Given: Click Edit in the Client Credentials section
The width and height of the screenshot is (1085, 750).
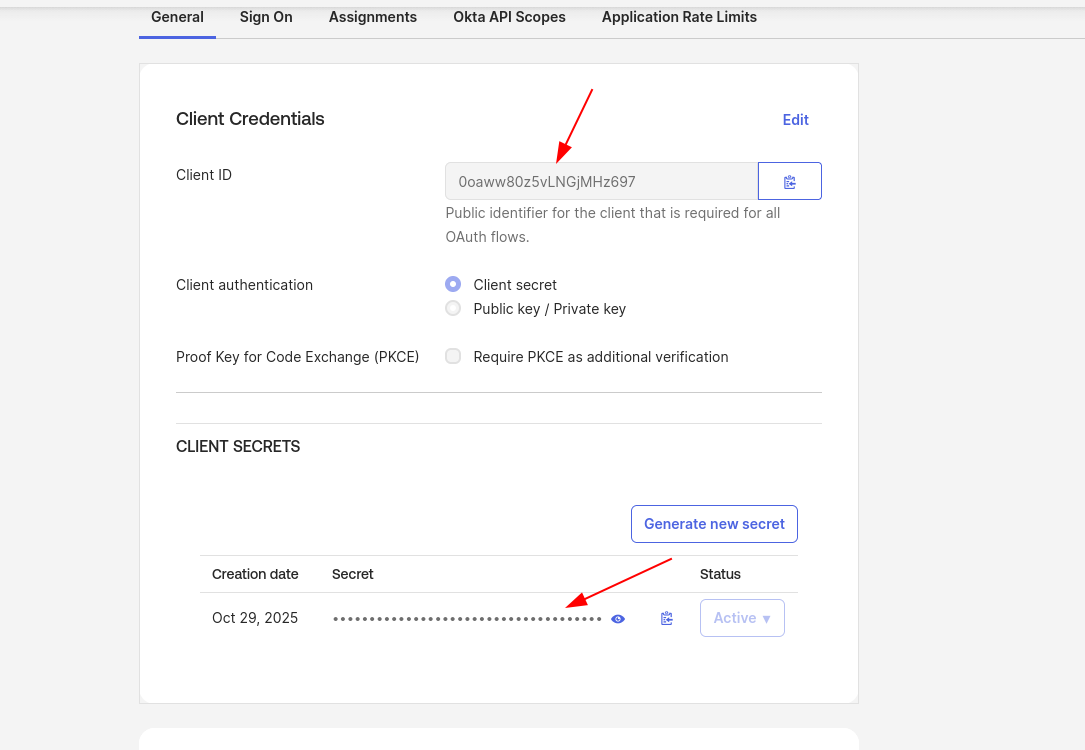Looking at the screenshot, I should (x=795, y=119).
